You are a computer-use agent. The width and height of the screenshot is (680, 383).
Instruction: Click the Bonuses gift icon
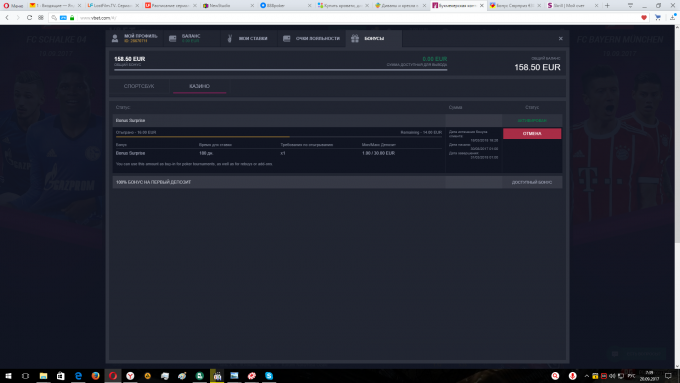pyautogui.click(x=355, y=38)
